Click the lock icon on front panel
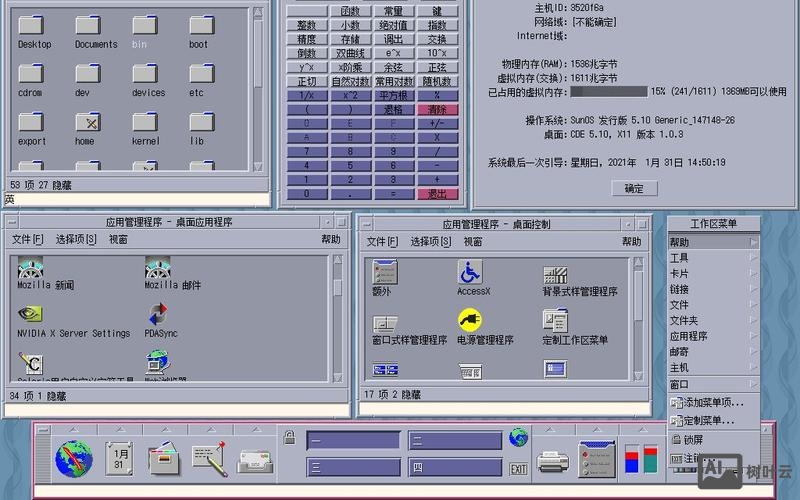Image resolution: width=800 pixels, height=500 pixels. (289, 437)
